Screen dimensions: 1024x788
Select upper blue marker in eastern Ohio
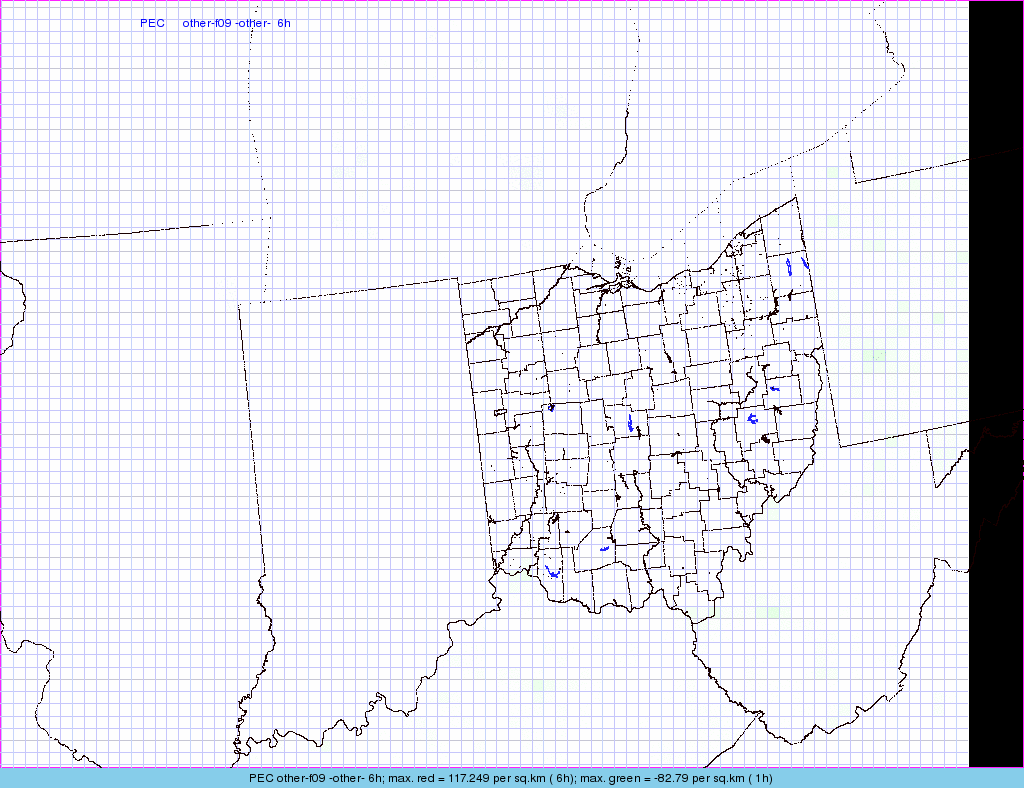pos(773,388)
